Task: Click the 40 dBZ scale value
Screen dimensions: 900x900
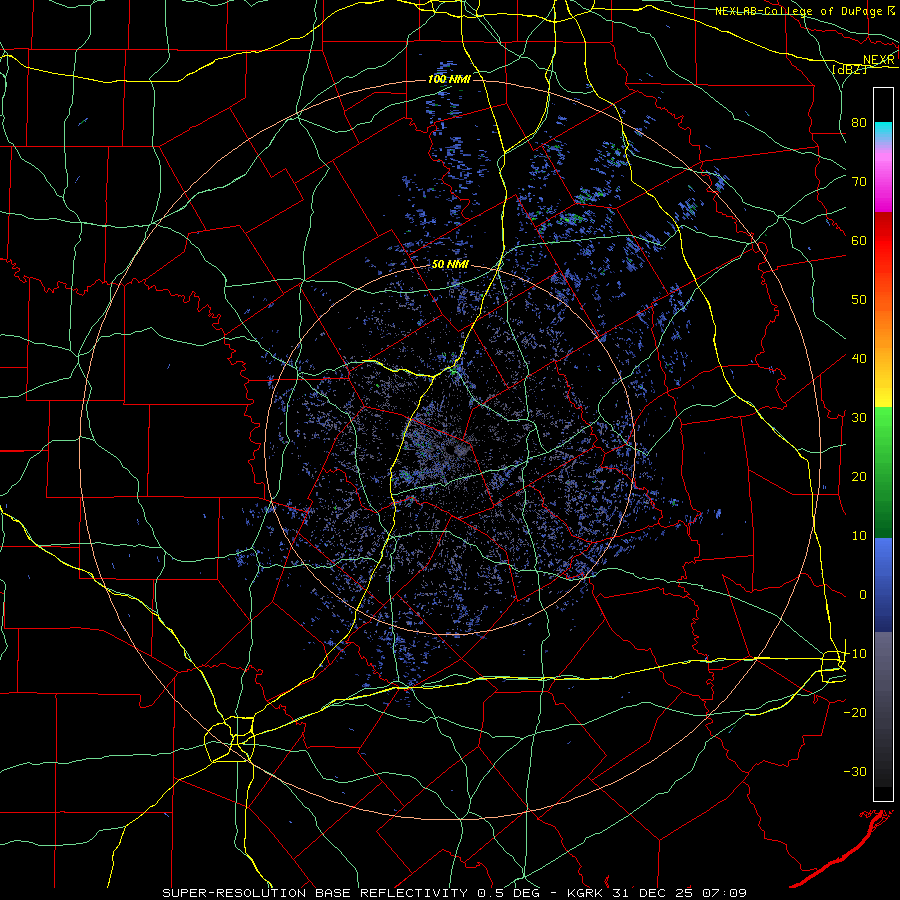Action: (x=859, y=359)
